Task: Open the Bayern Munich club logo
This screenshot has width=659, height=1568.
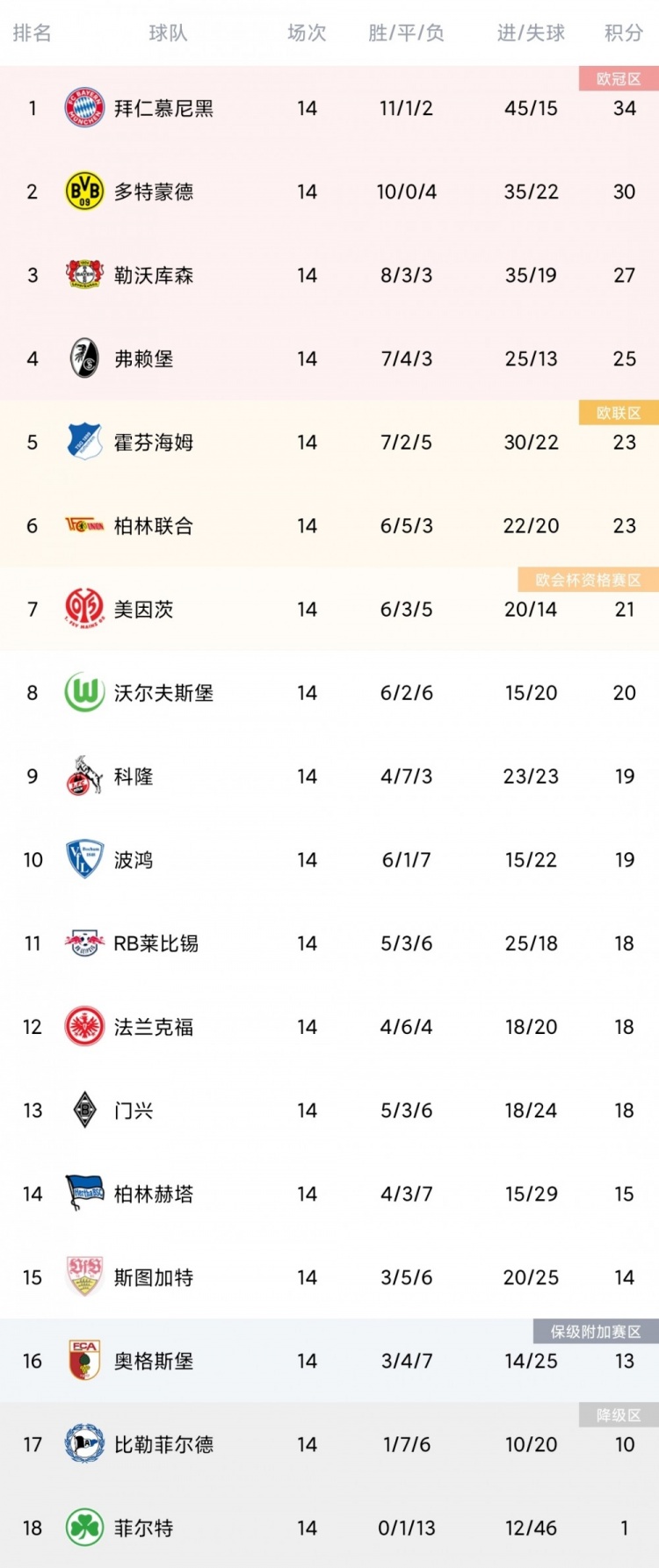Action: point(84,108)
